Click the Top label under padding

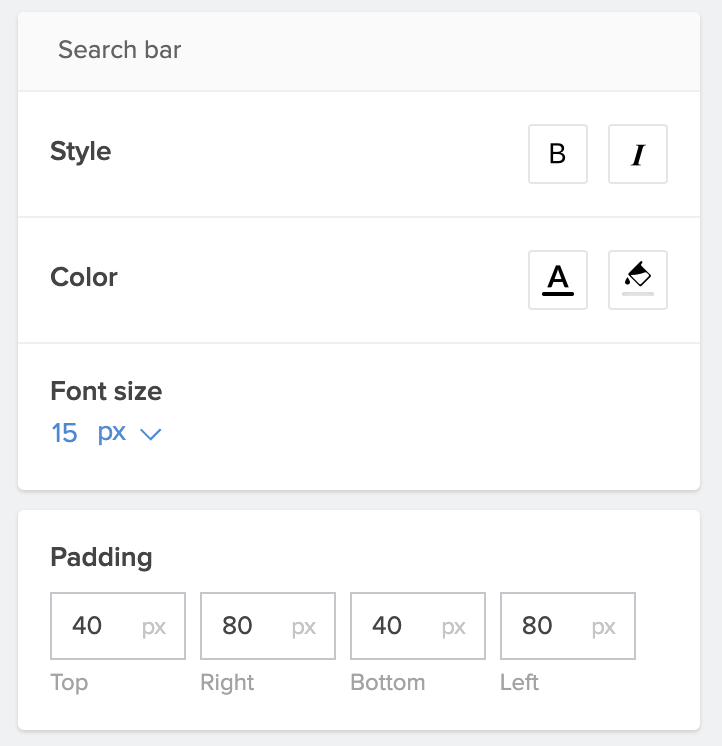pyautogui.click(x=69, y=683)
